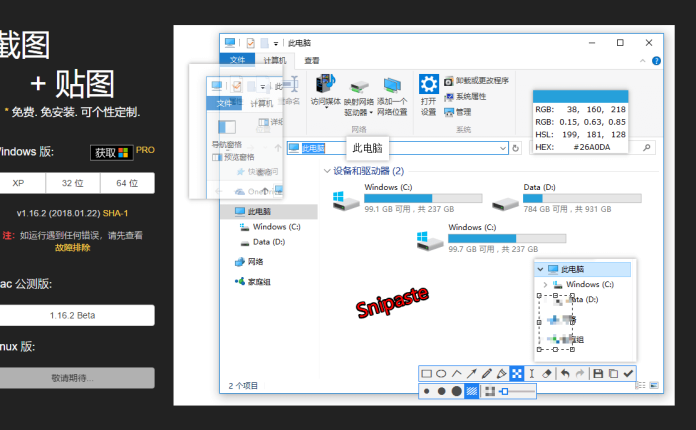The image size is (696, 430).
Task: Pick the arrow annotation tool
Action: [x=471, y=374]
